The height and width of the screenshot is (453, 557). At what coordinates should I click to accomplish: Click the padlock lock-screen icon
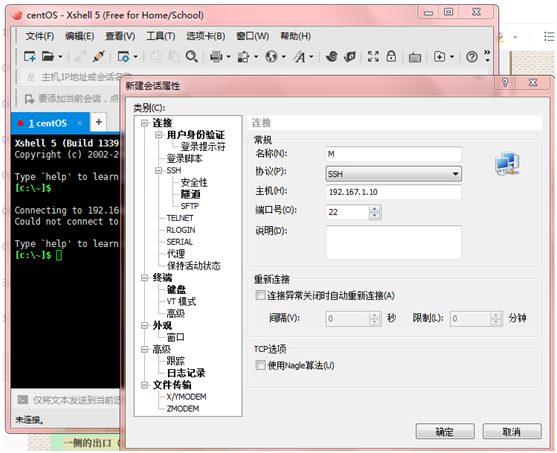coord(391,56)
